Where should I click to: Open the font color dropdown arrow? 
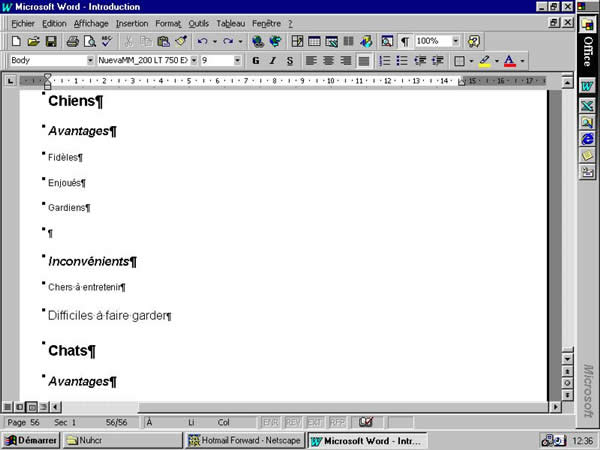click(x=522, y=60)
